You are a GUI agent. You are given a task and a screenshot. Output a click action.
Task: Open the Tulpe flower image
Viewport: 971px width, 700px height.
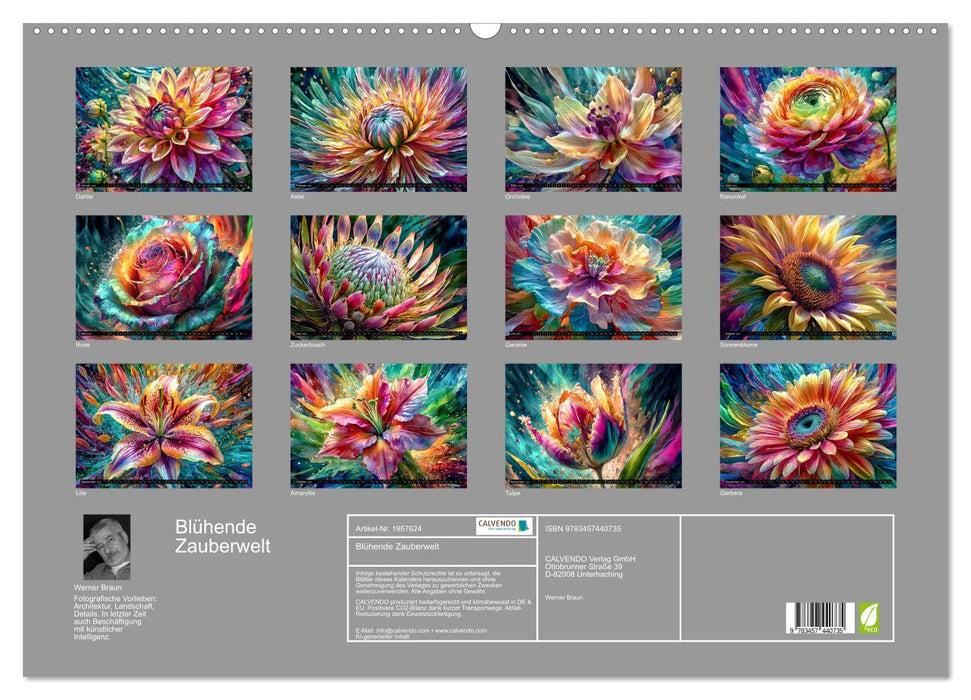click(x=593, y=425)
